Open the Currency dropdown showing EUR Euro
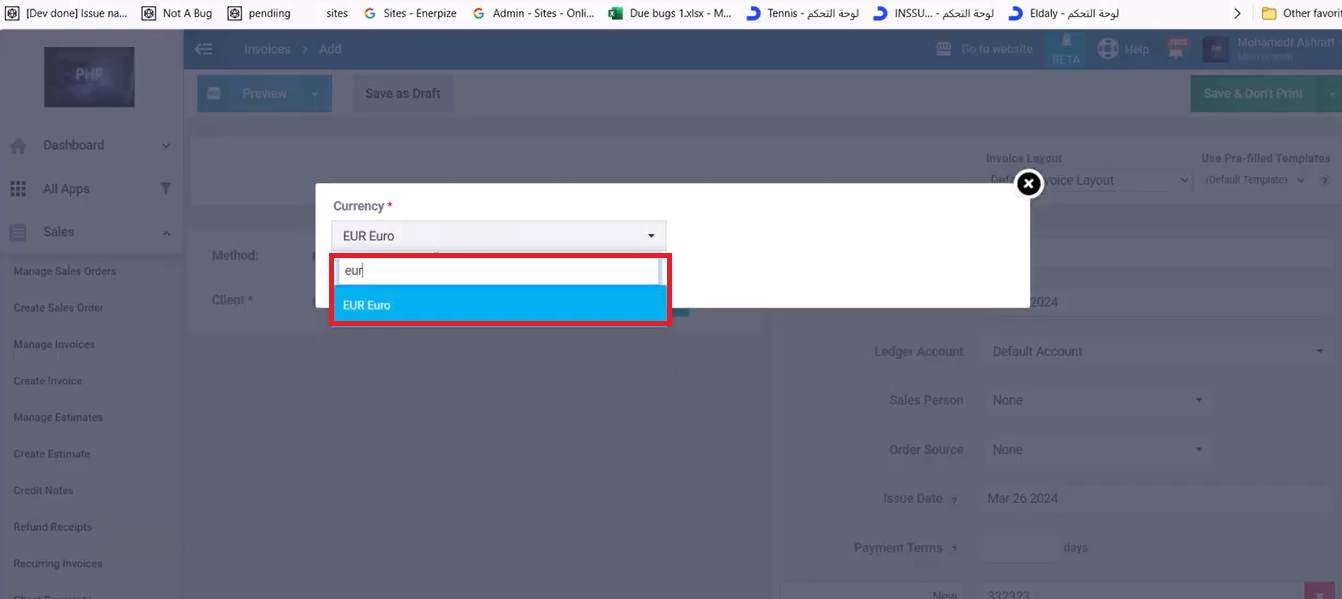Viewport: 1342px width, 599px height. pos(498,236)
